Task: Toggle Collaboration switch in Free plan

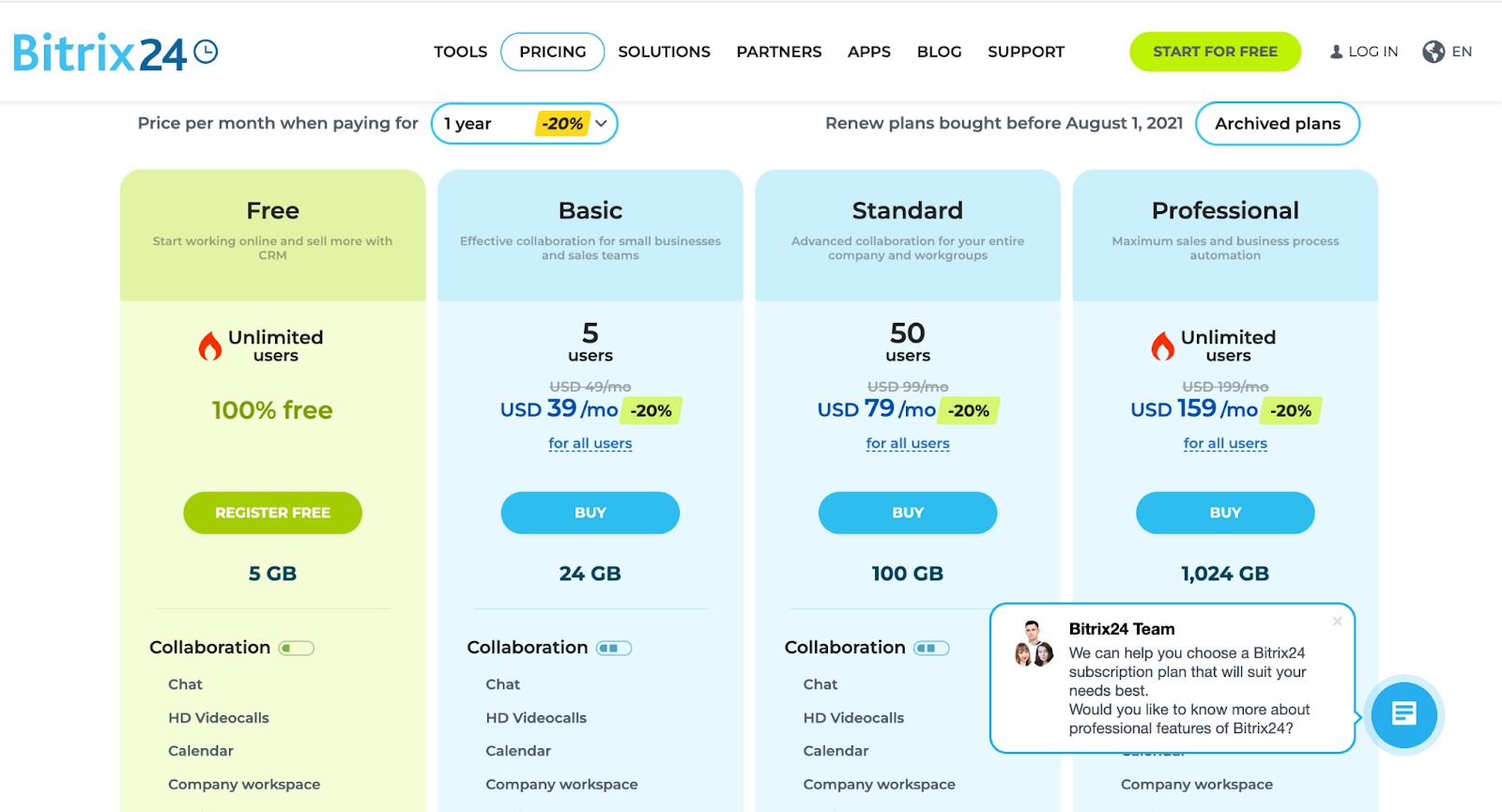Action: click(297, 648)
